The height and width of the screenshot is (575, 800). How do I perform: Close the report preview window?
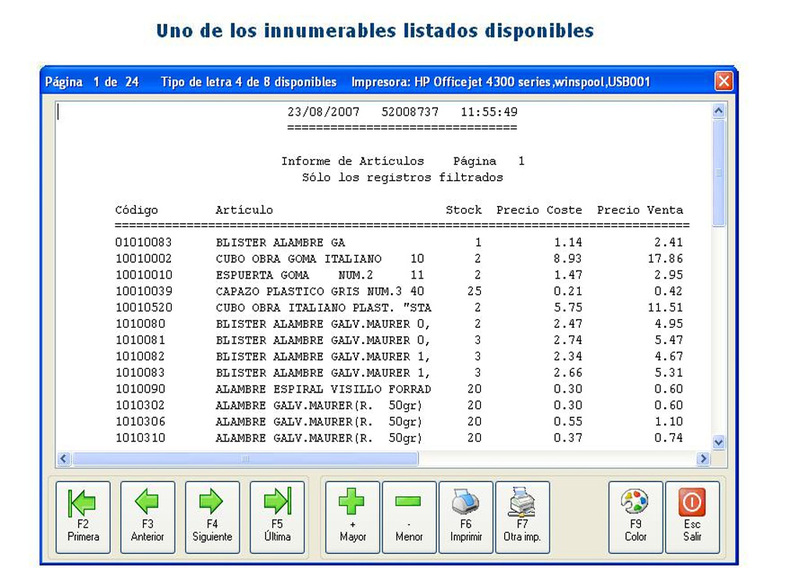coord(724,81)
